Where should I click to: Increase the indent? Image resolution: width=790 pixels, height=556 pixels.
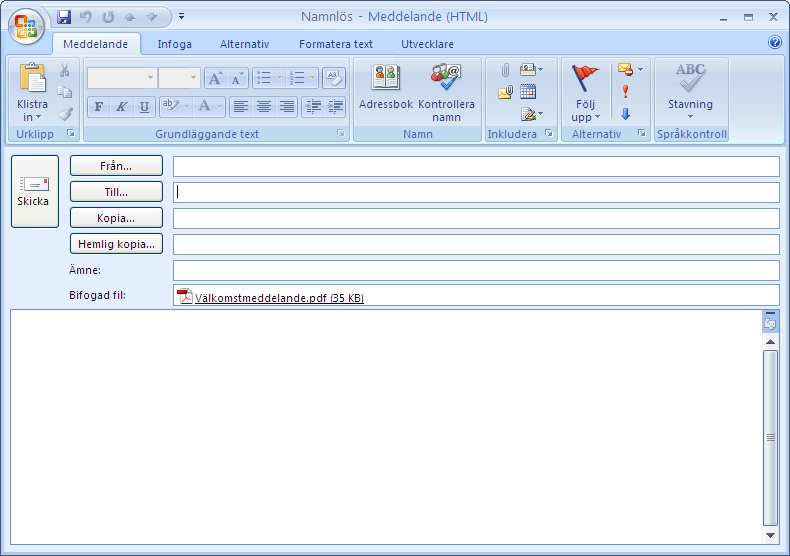335,107
